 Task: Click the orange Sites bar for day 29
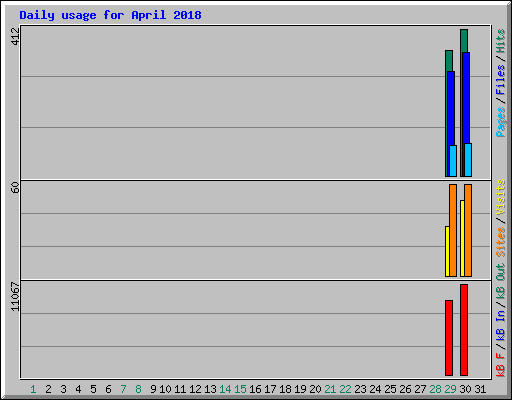pos(453,230)
